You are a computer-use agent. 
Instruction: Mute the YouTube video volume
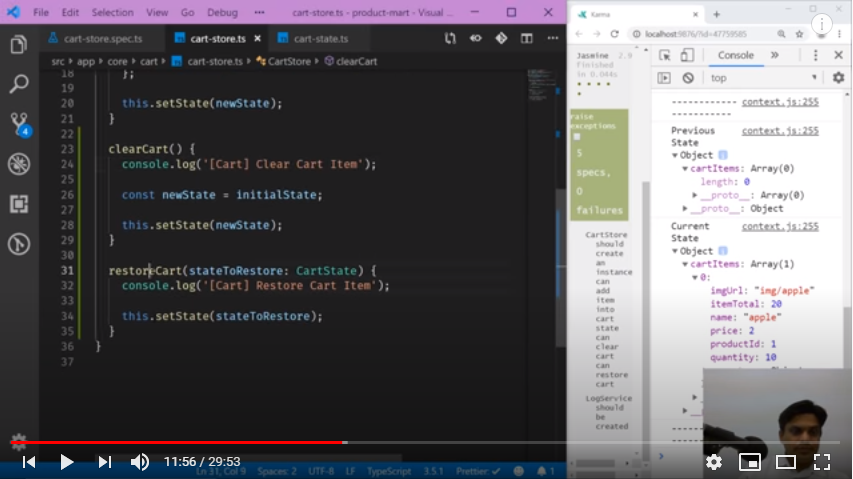tap(140, 462)
